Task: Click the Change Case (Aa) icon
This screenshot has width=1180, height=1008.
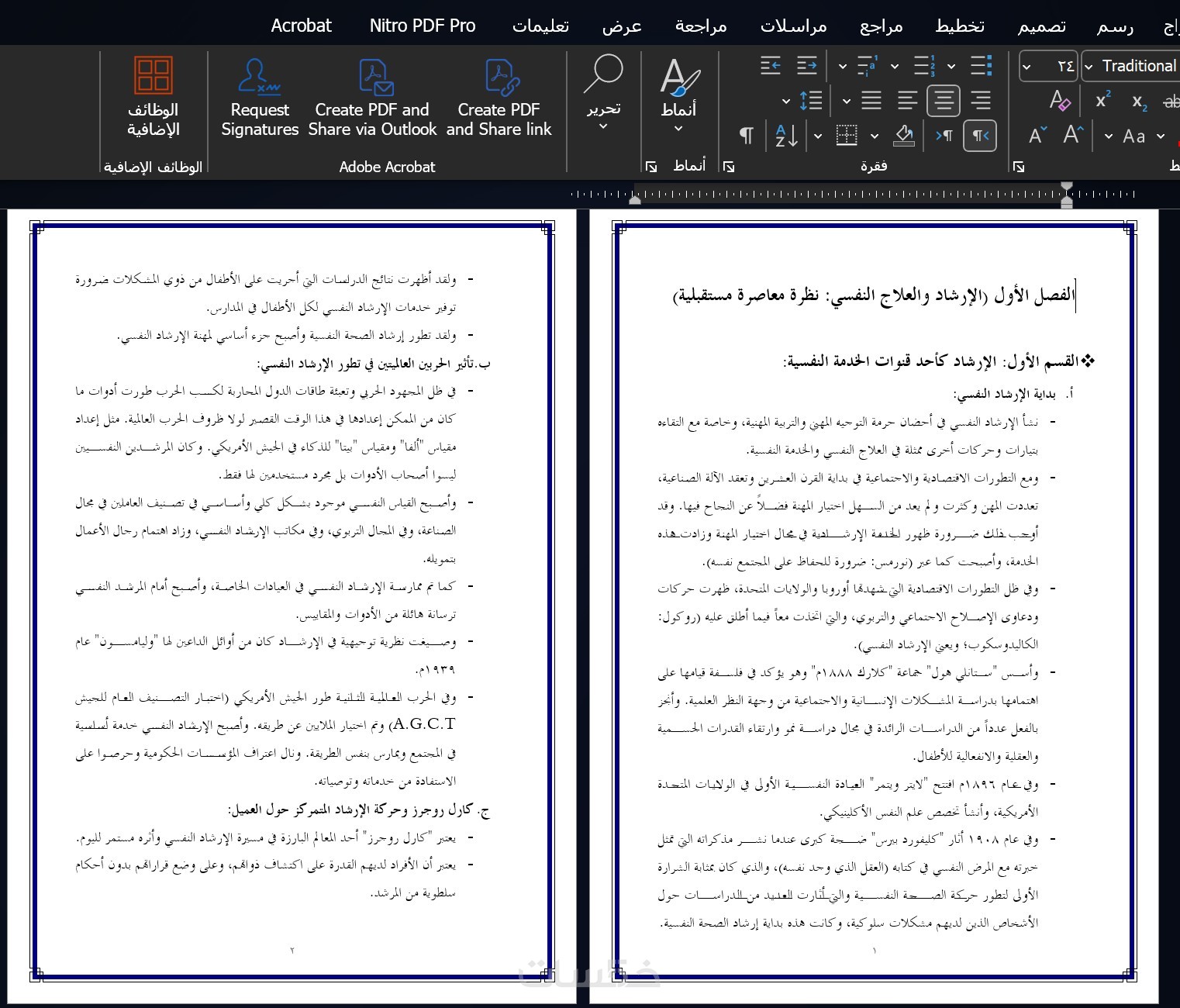Action: [1134, 136]
